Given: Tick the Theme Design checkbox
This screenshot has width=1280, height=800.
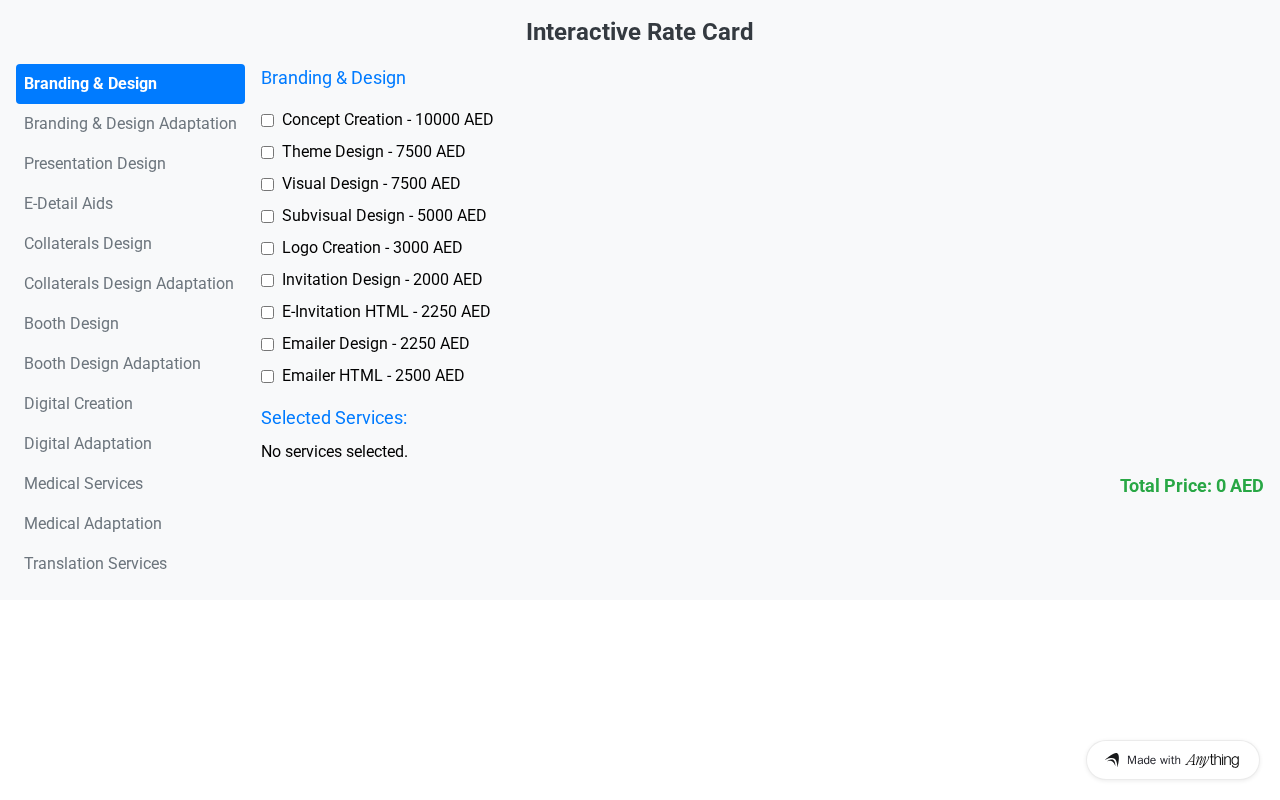Looking at the screenshot, I should [x=267, y=153].
